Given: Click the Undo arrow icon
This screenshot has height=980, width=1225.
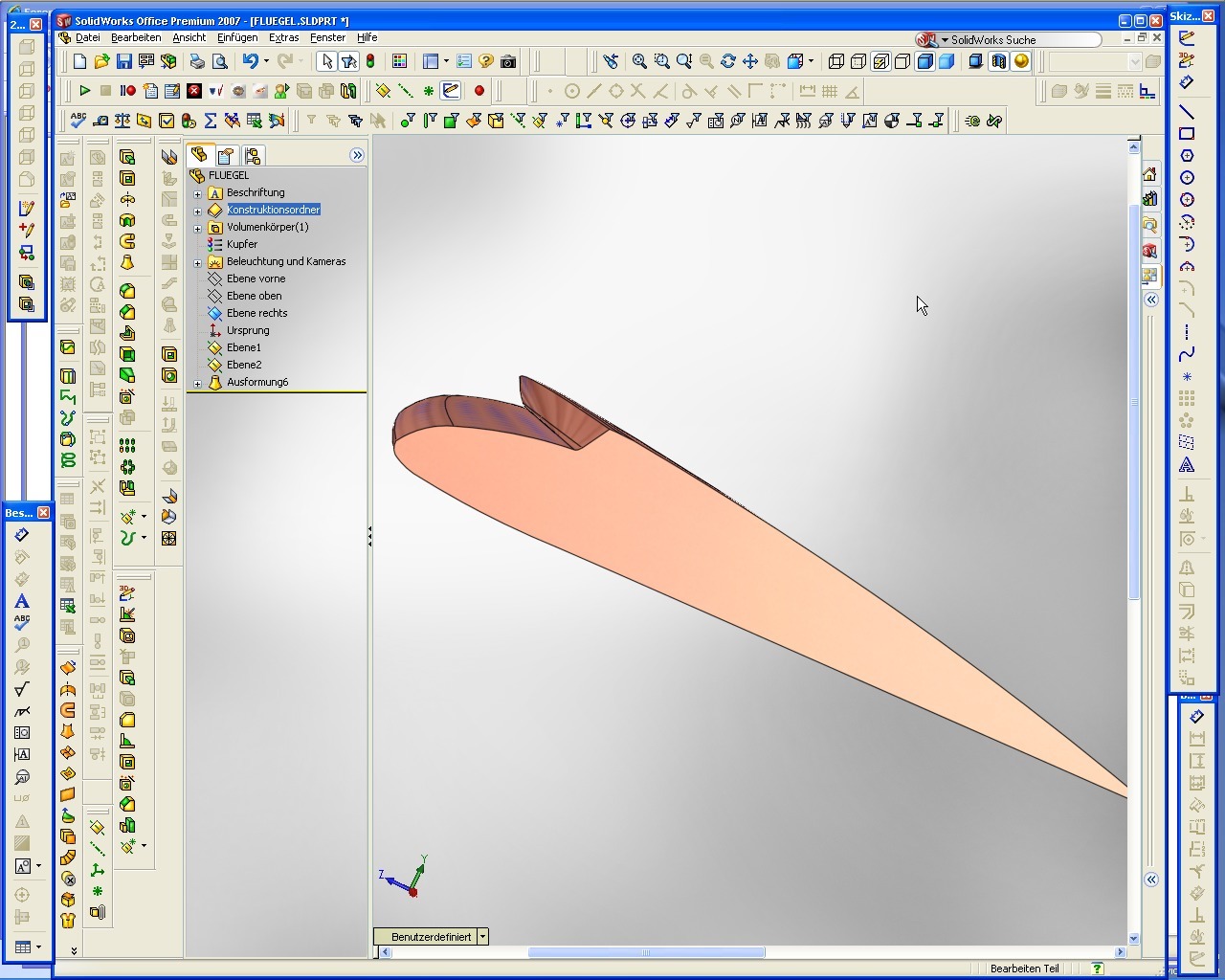Looking at the screenshot, I should click(x=250, y=61).
